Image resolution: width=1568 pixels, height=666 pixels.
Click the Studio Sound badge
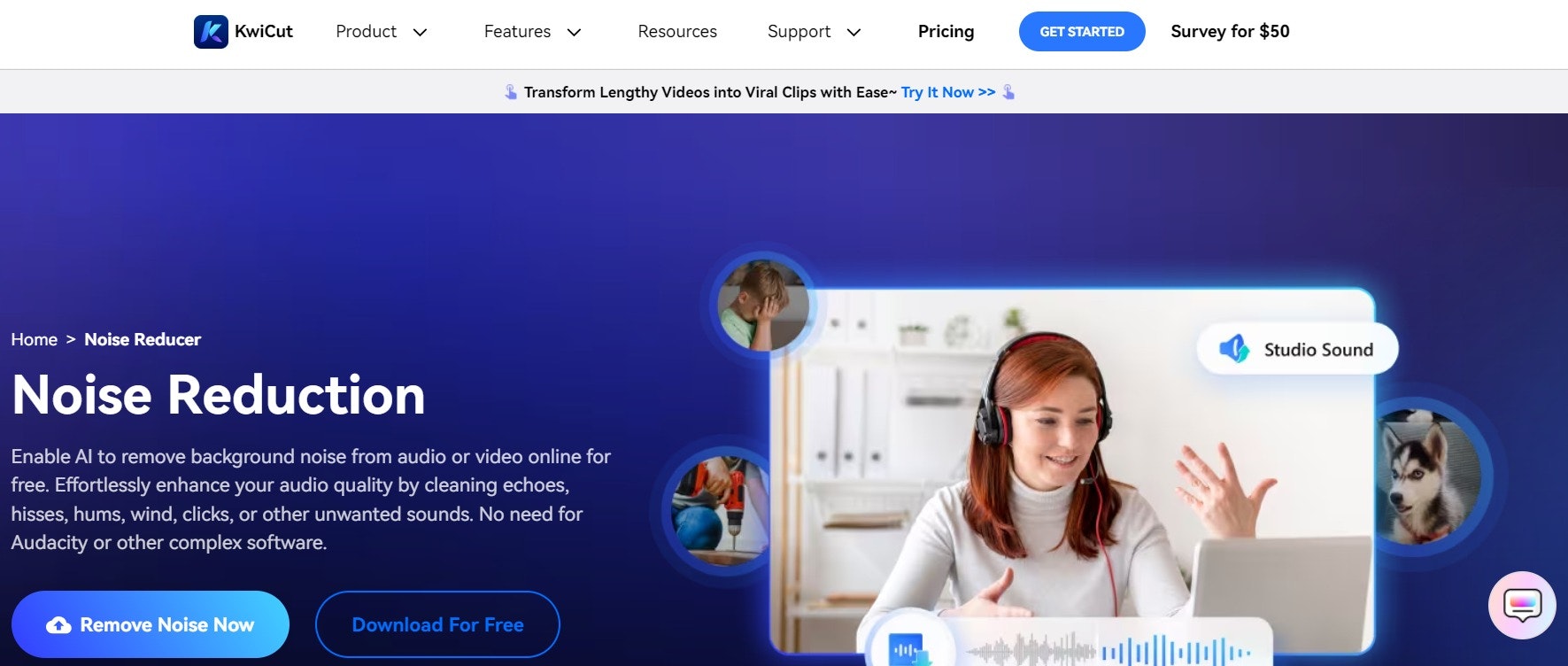1297,349
